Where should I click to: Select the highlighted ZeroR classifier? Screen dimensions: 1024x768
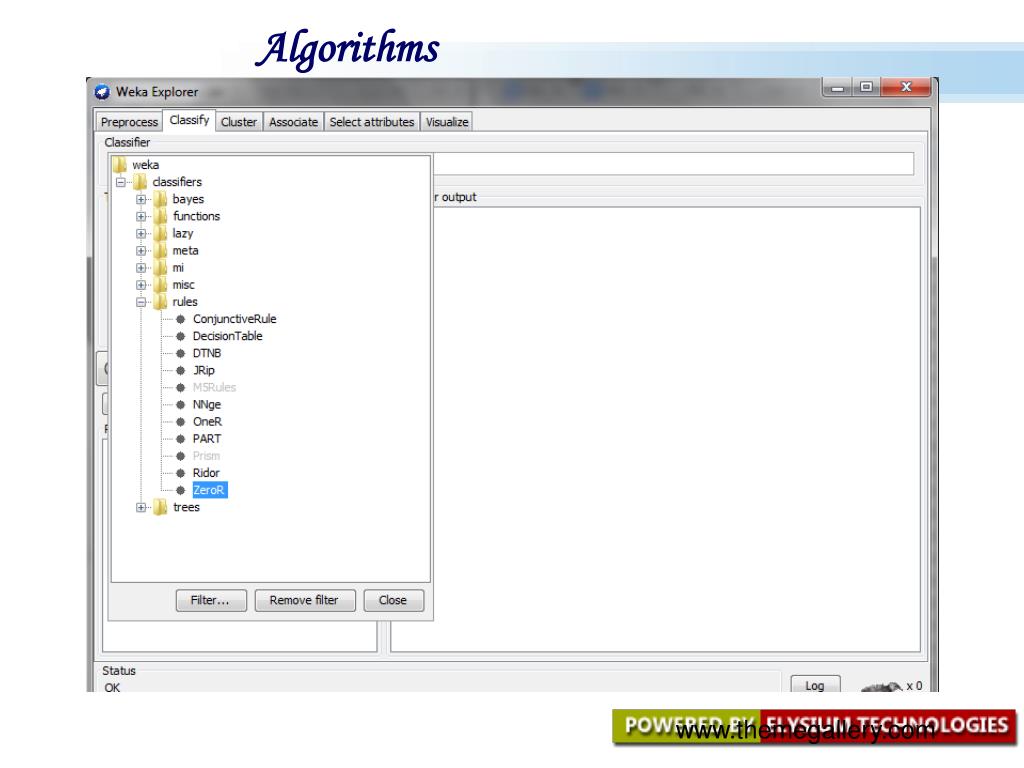click(x=210, y=490)
